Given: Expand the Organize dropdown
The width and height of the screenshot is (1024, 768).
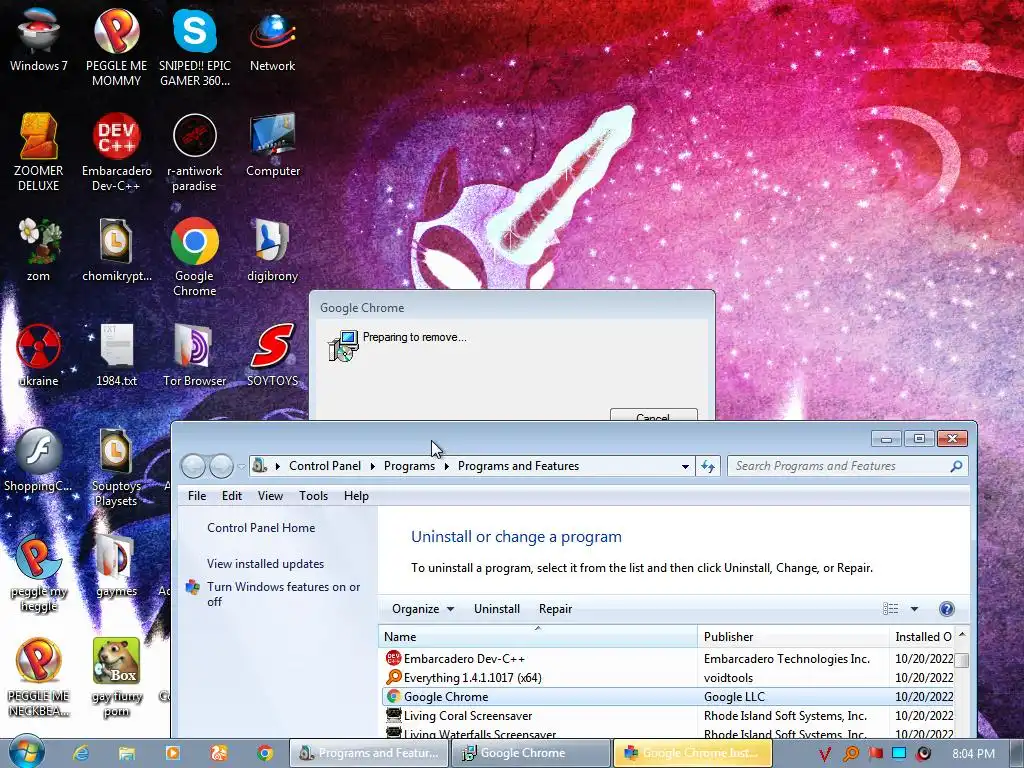Looking at the screenshot, I should pyautogui.click(x=423, y=609).
